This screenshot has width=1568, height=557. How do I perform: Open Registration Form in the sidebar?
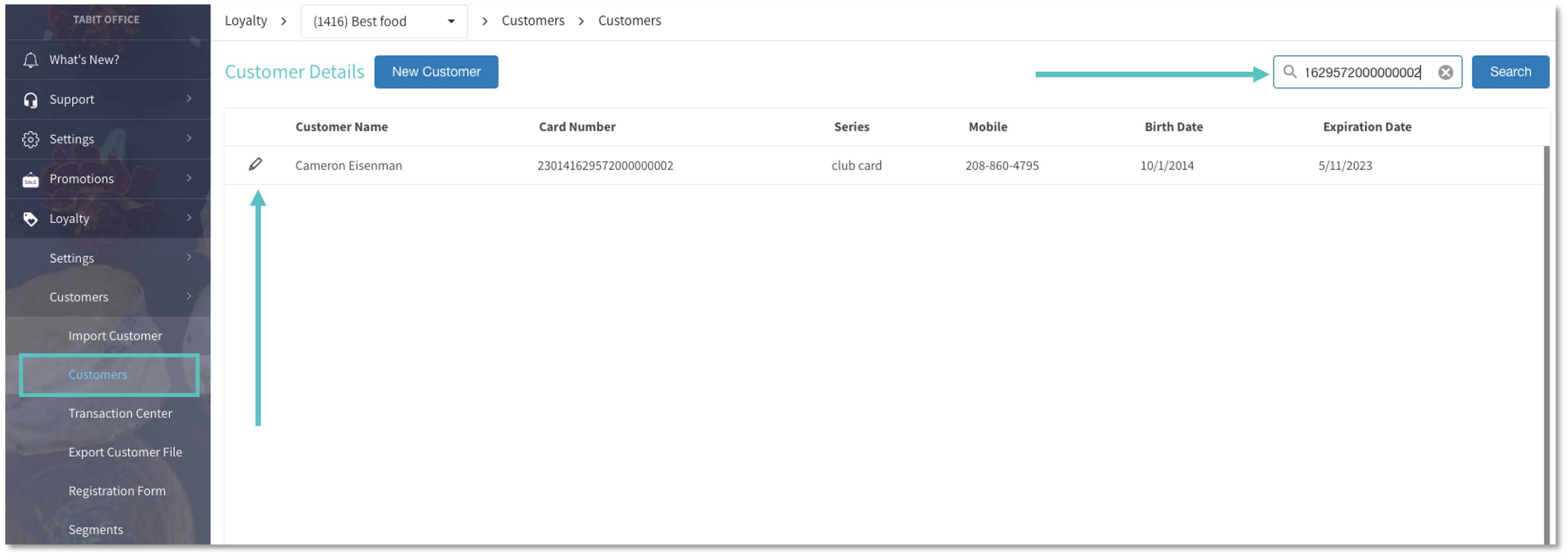[117, 491]
